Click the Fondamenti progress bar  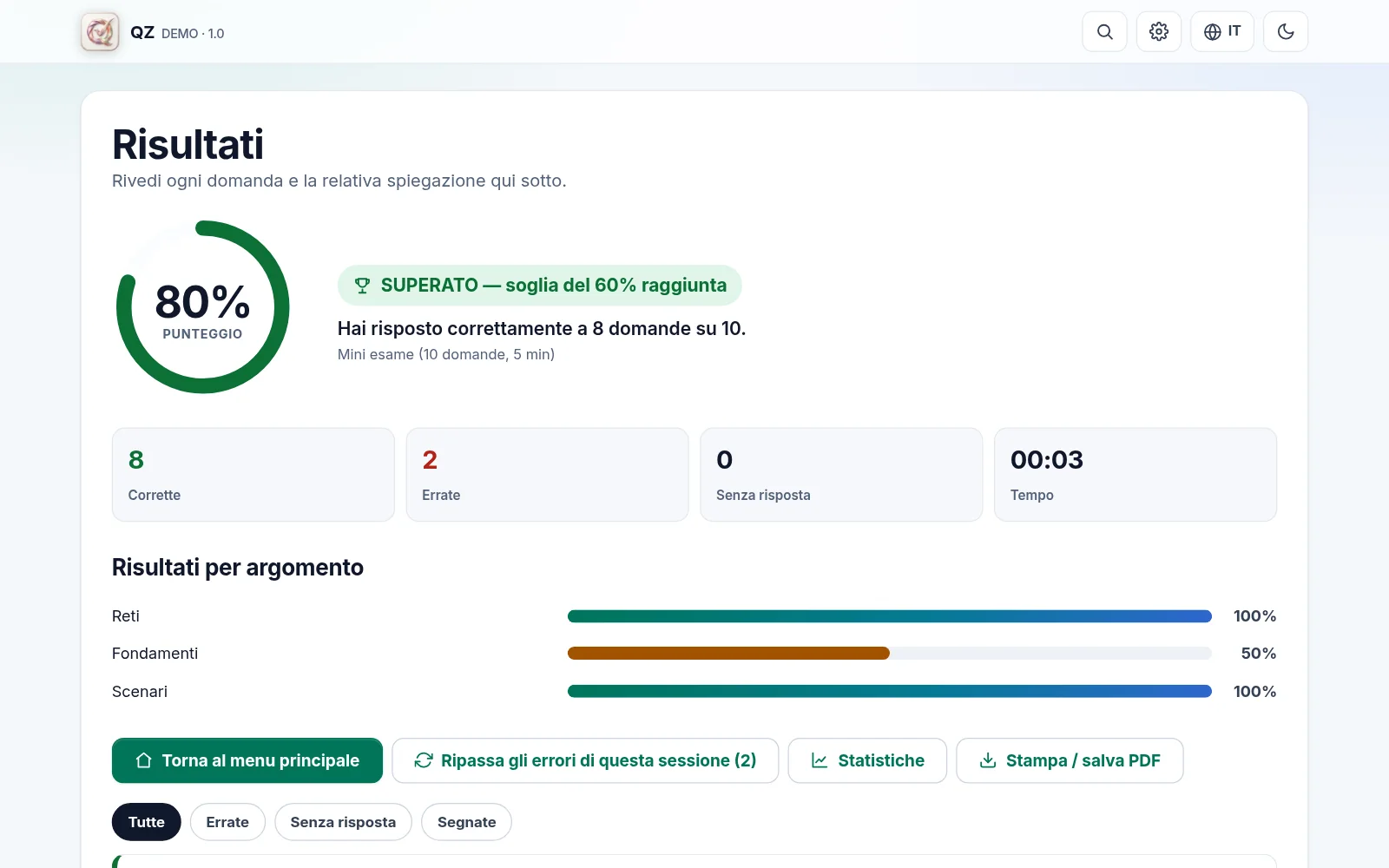point(890,654)
